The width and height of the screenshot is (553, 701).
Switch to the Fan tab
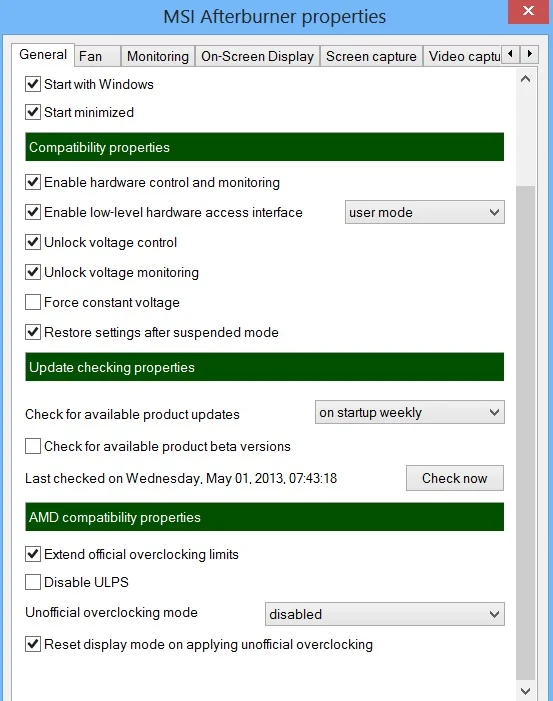(97, 56)
